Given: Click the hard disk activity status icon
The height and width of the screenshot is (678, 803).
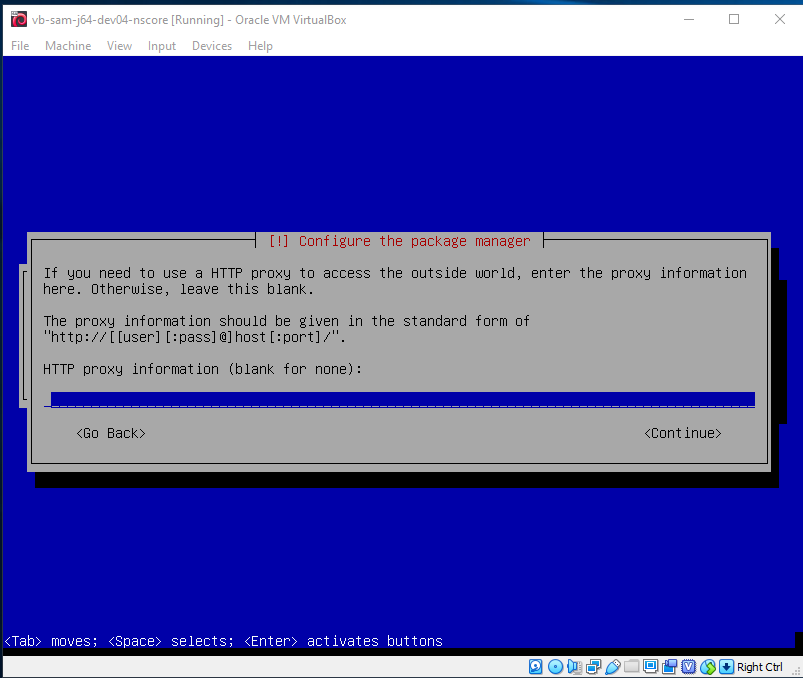Looking at the screenshot, I should coord(536,666).
